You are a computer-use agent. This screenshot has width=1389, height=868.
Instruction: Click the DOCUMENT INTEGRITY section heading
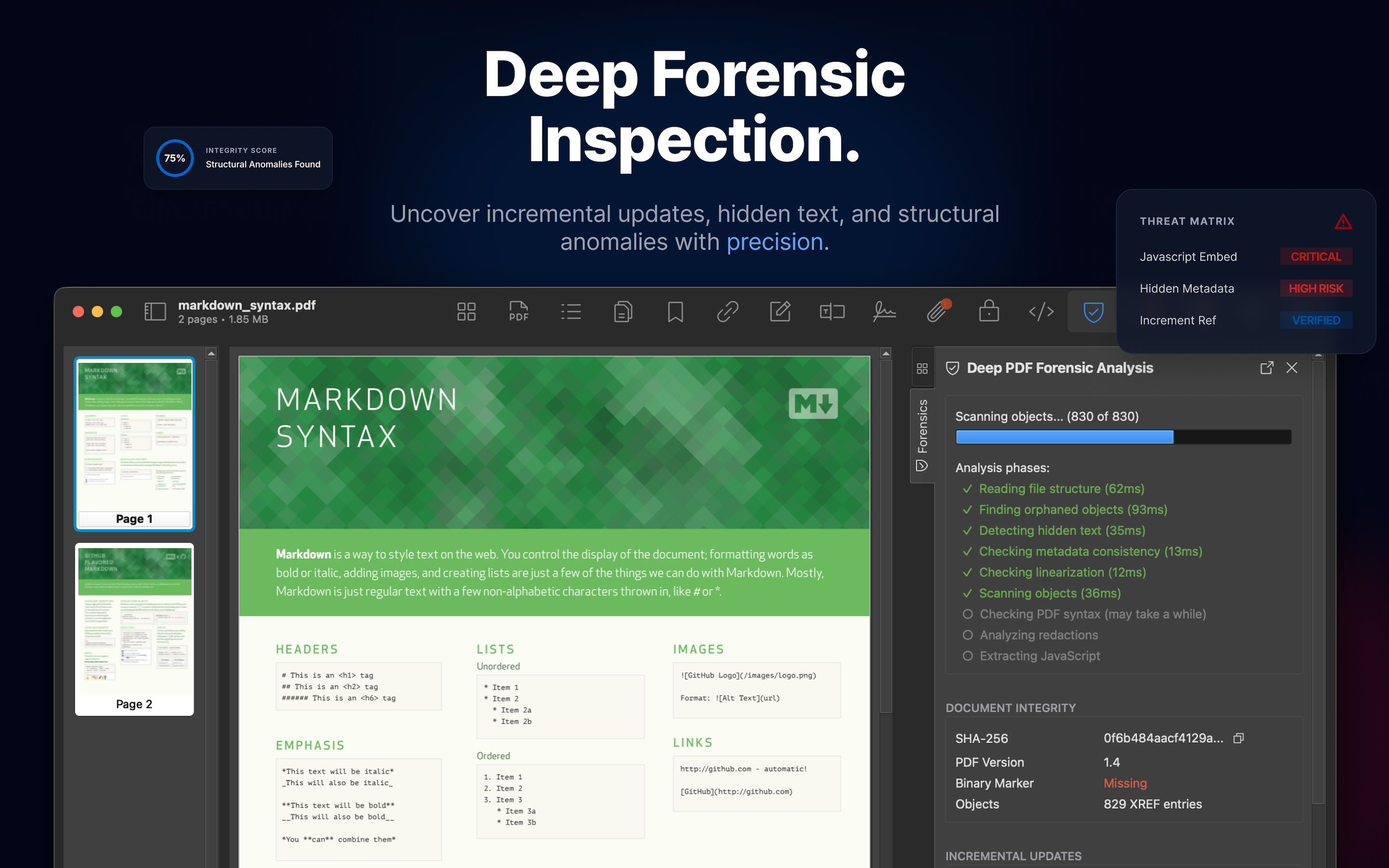click(x=1010, y=708)
